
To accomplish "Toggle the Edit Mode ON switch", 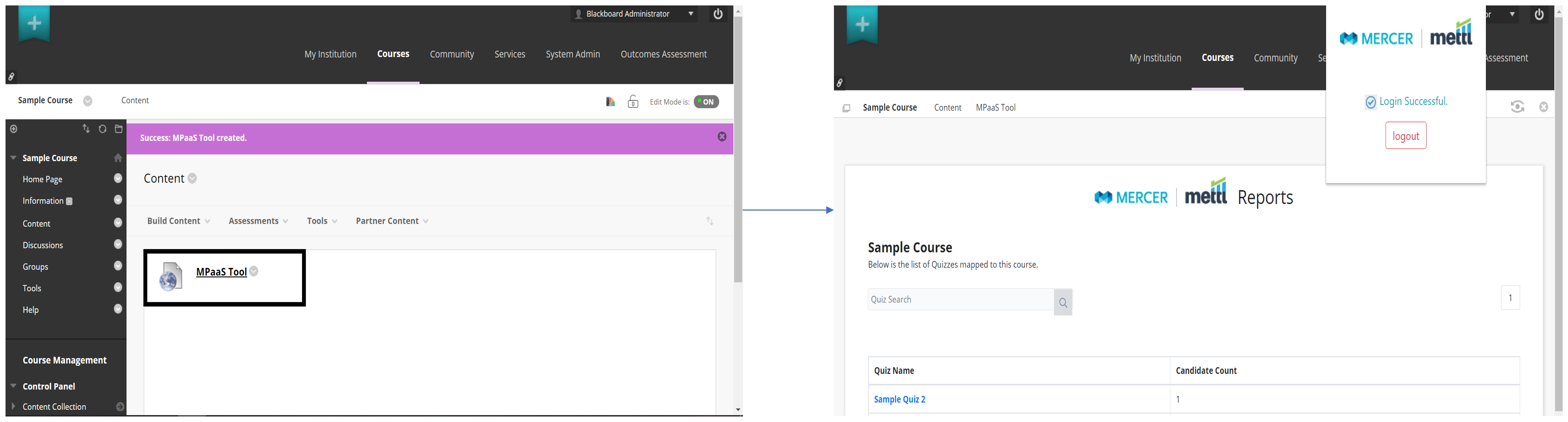I will click(706, 102).
